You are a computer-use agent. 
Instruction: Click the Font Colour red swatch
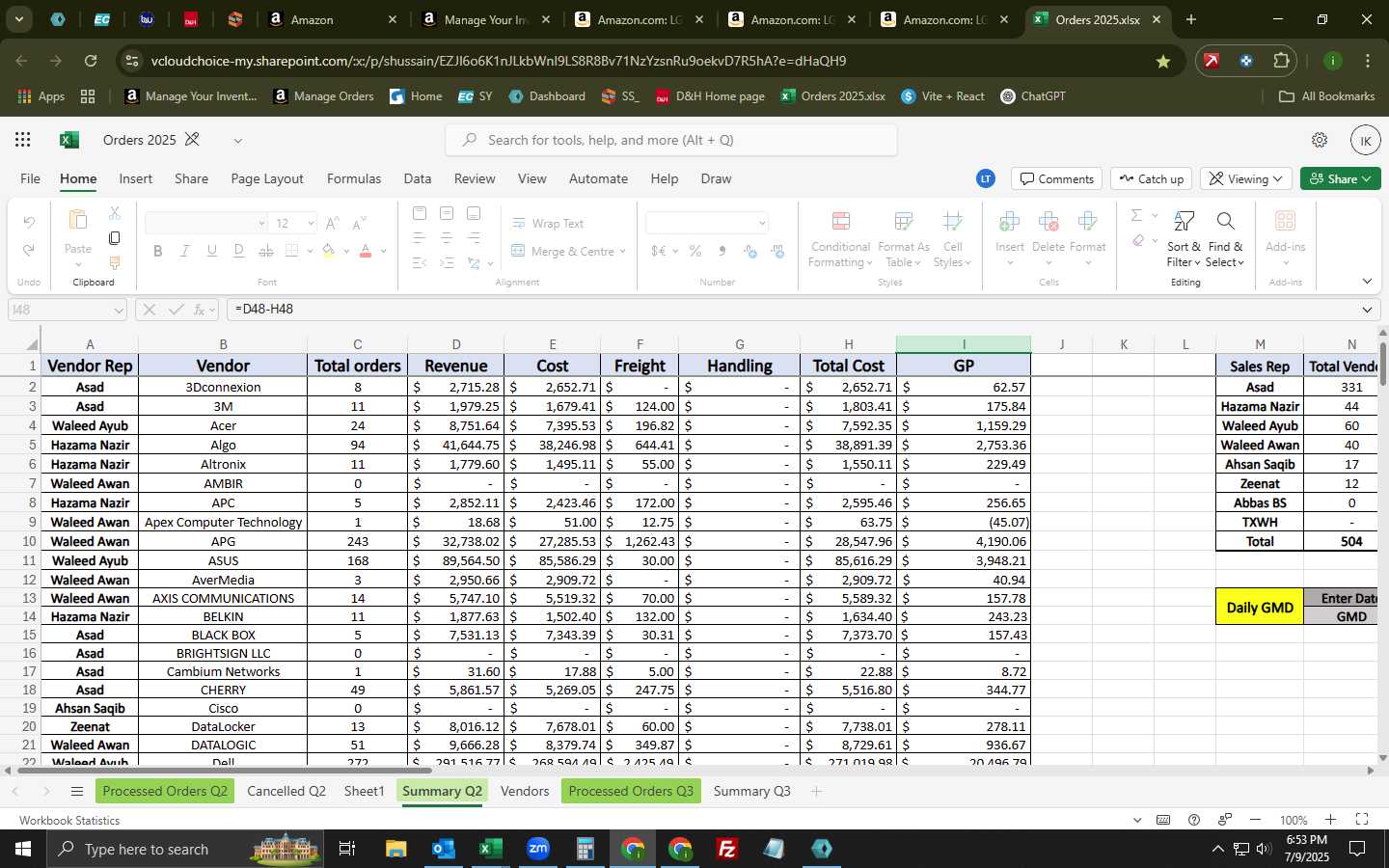point(366,251)
